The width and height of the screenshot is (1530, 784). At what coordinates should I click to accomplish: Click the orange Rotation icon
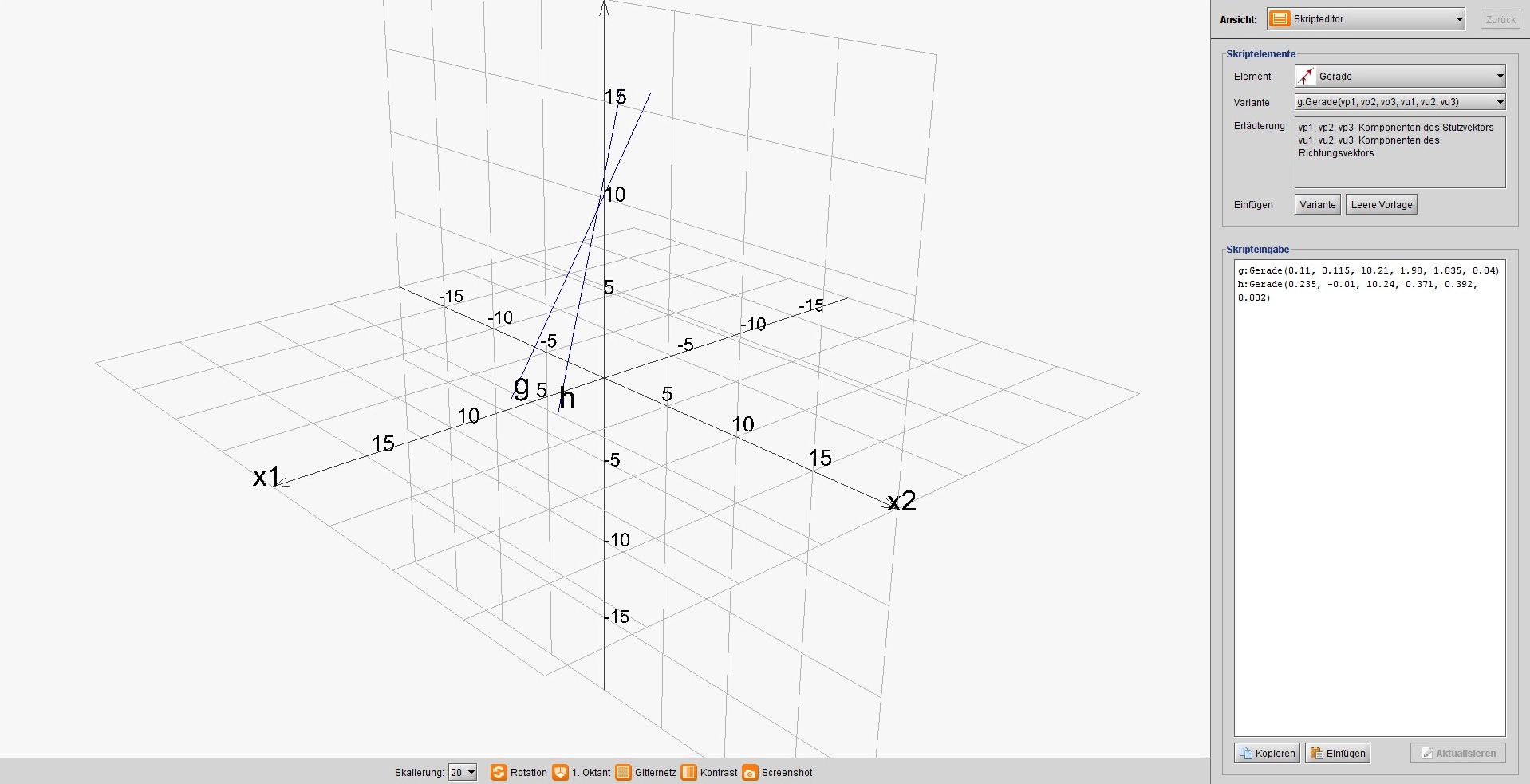point(499,772)
